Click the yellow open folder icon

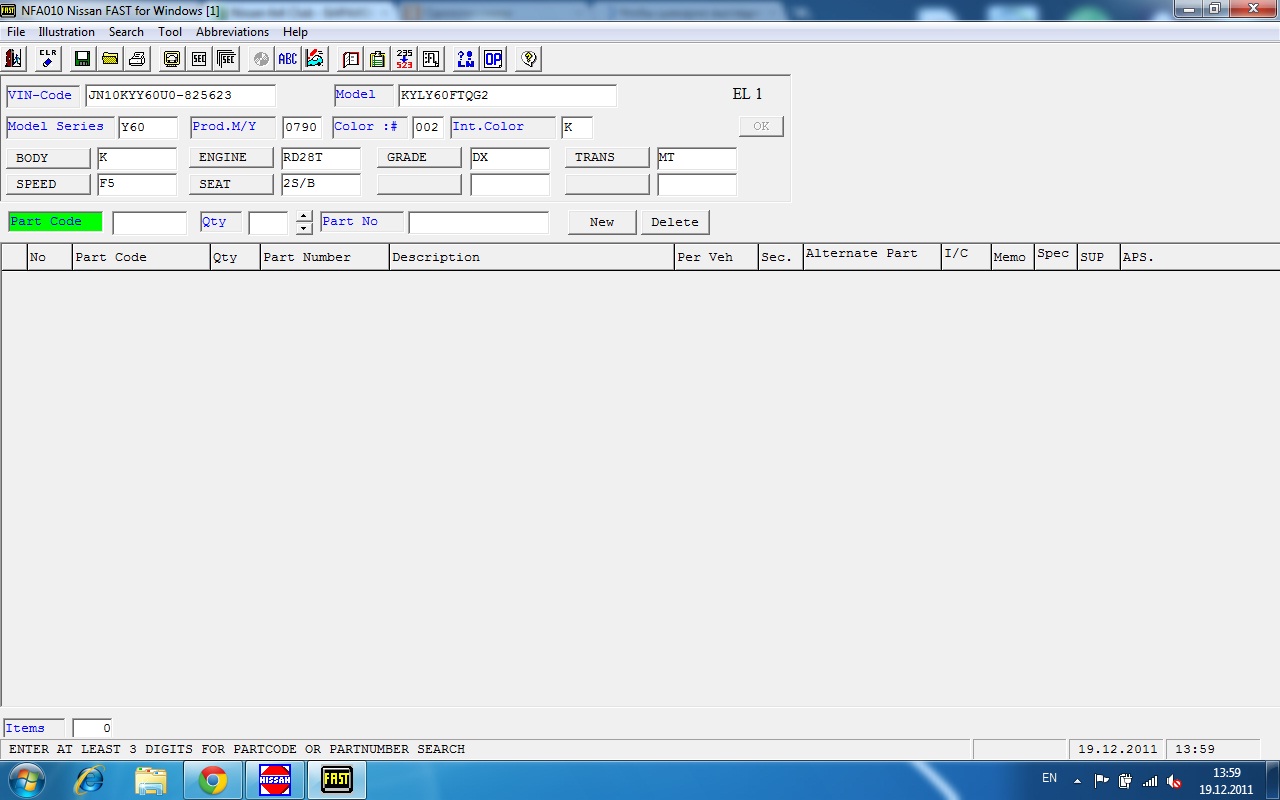[x=110, y=59]
